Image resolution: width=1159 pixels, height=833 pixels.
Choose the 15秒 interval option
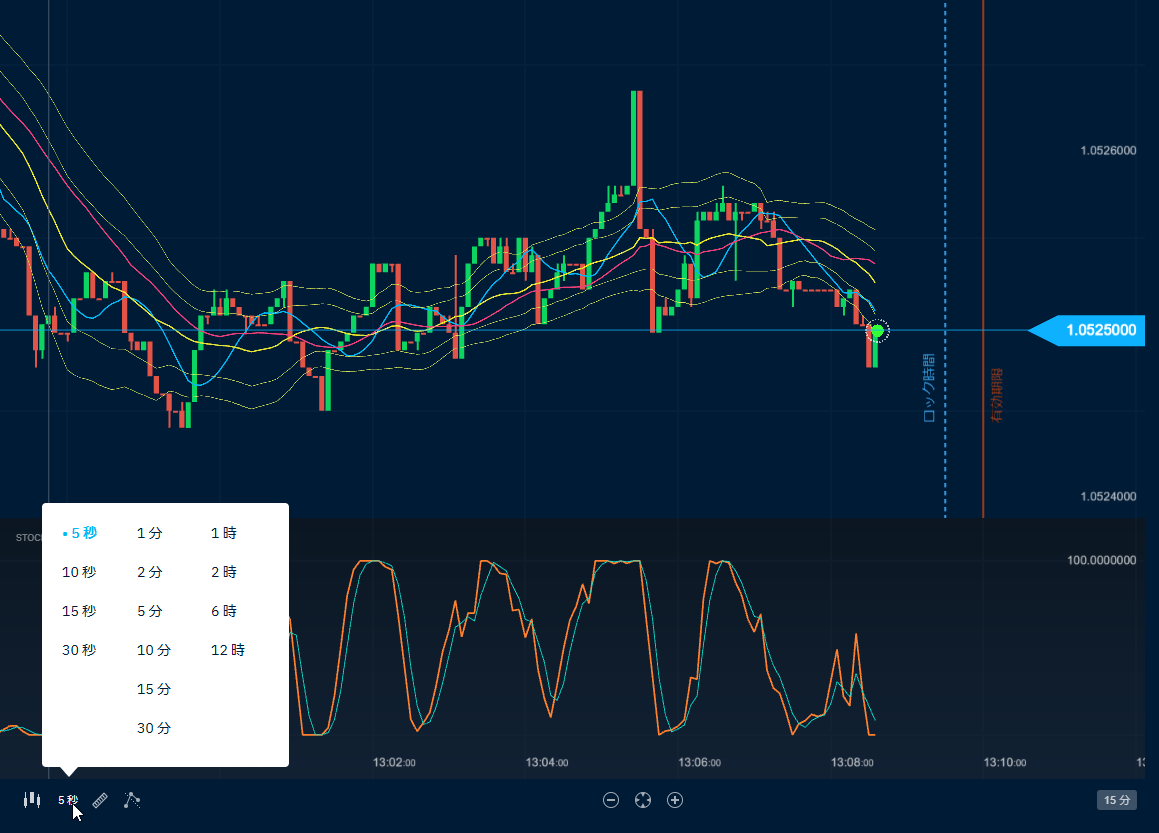pyautogui.click(x=79, y=611)
